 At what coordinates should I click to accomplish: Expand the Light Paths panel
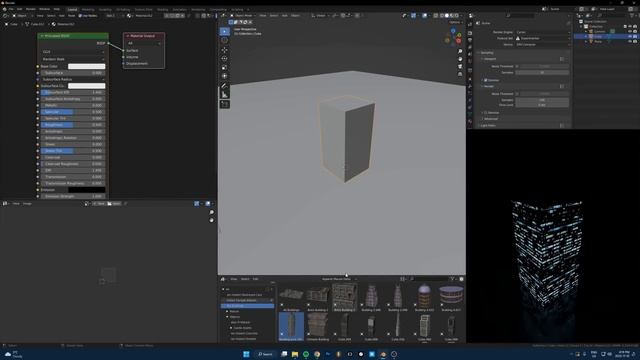pos(488,125)
